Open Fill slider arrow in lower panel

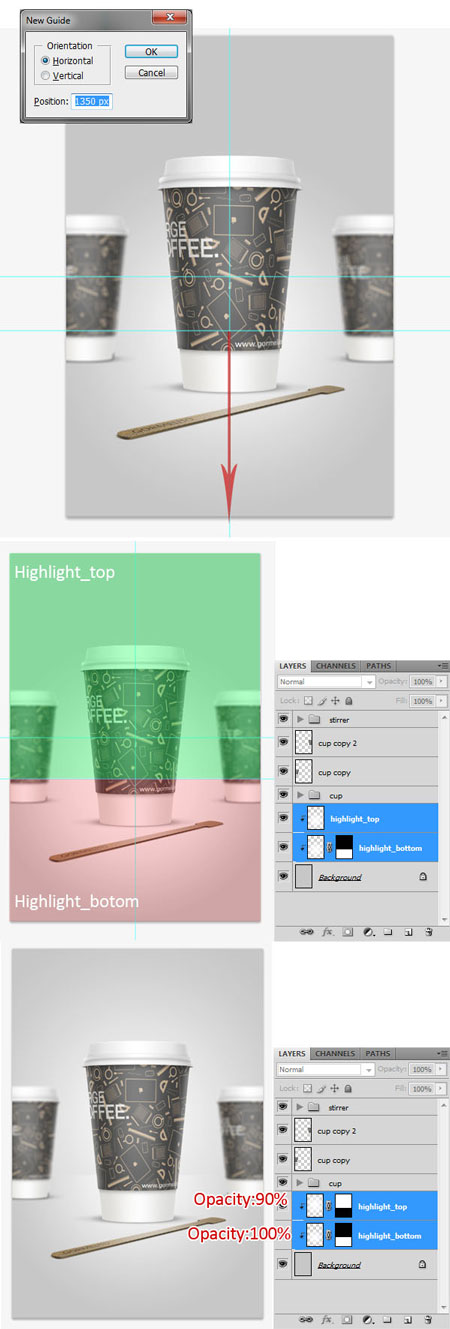click(x=441, y=1088)
